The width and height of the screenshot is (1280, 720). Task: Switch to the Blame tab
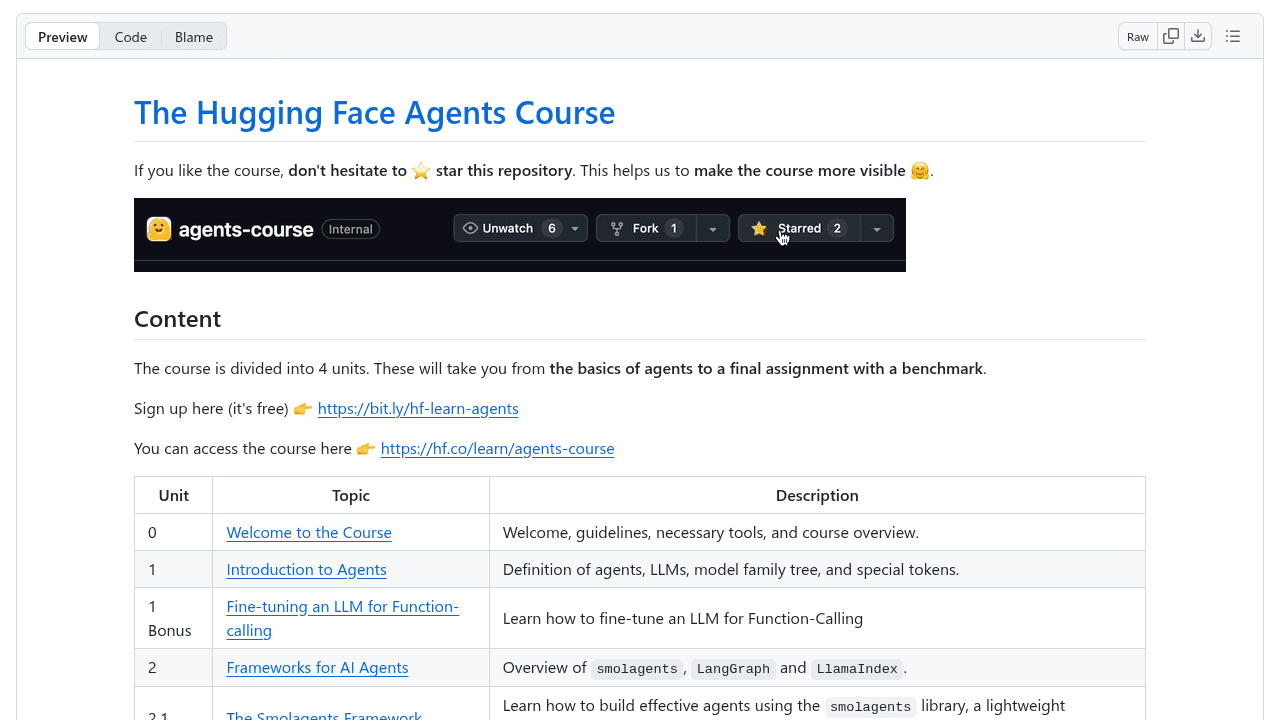pyautogui.click(x=193, y=36)
